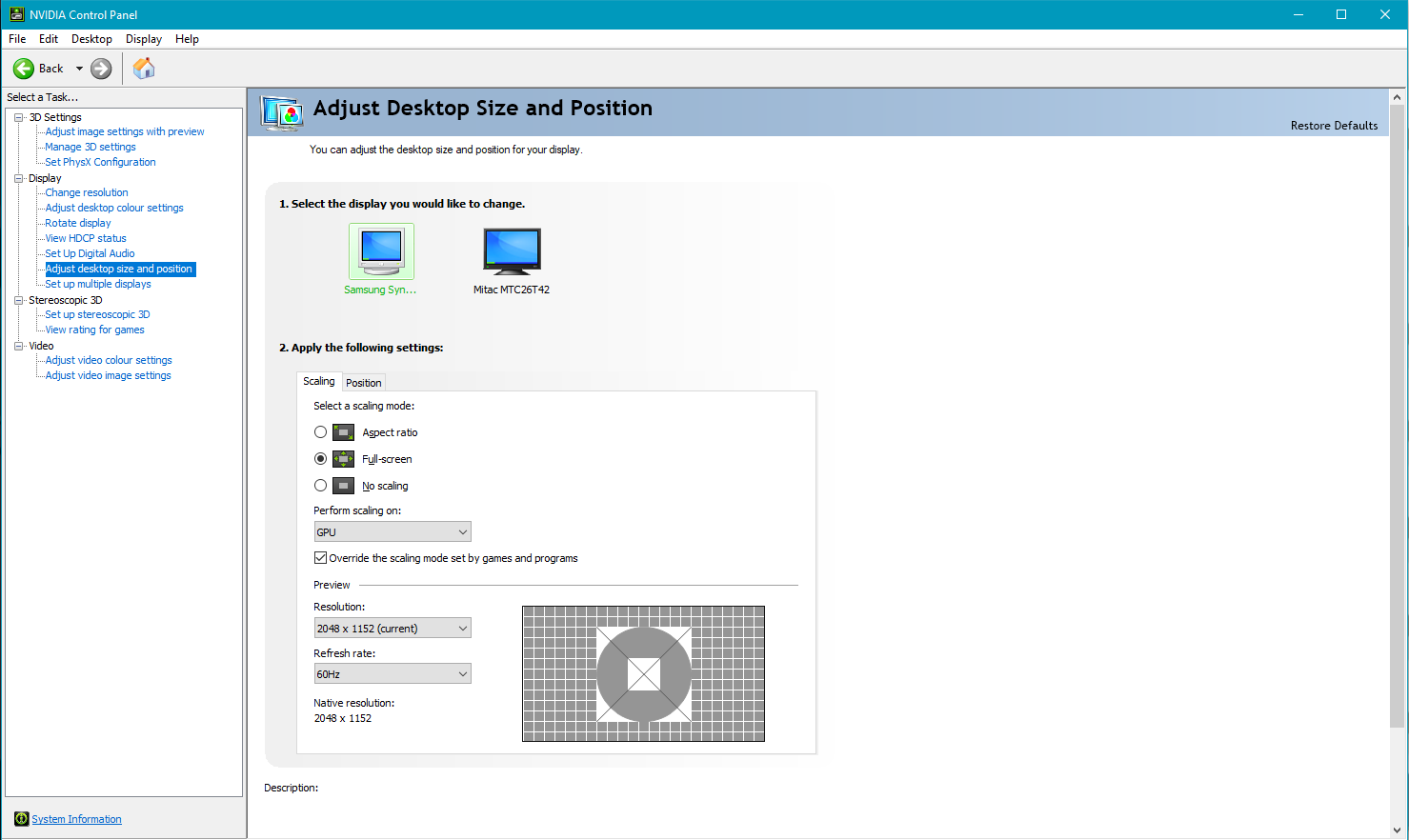Collapse the Stereoscopic 3D tree node

[18, 300]
